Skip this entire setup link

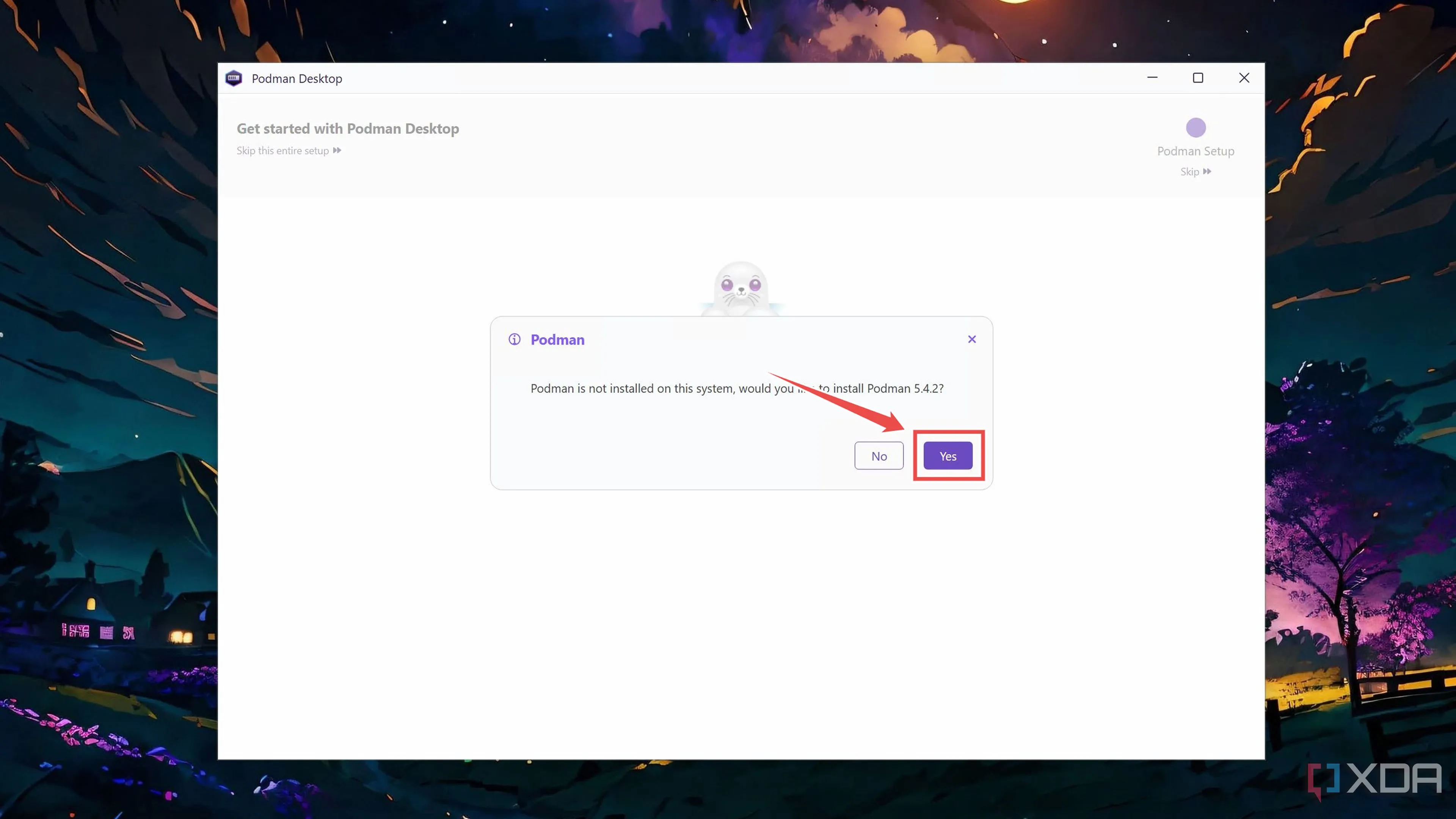(289, 151)
